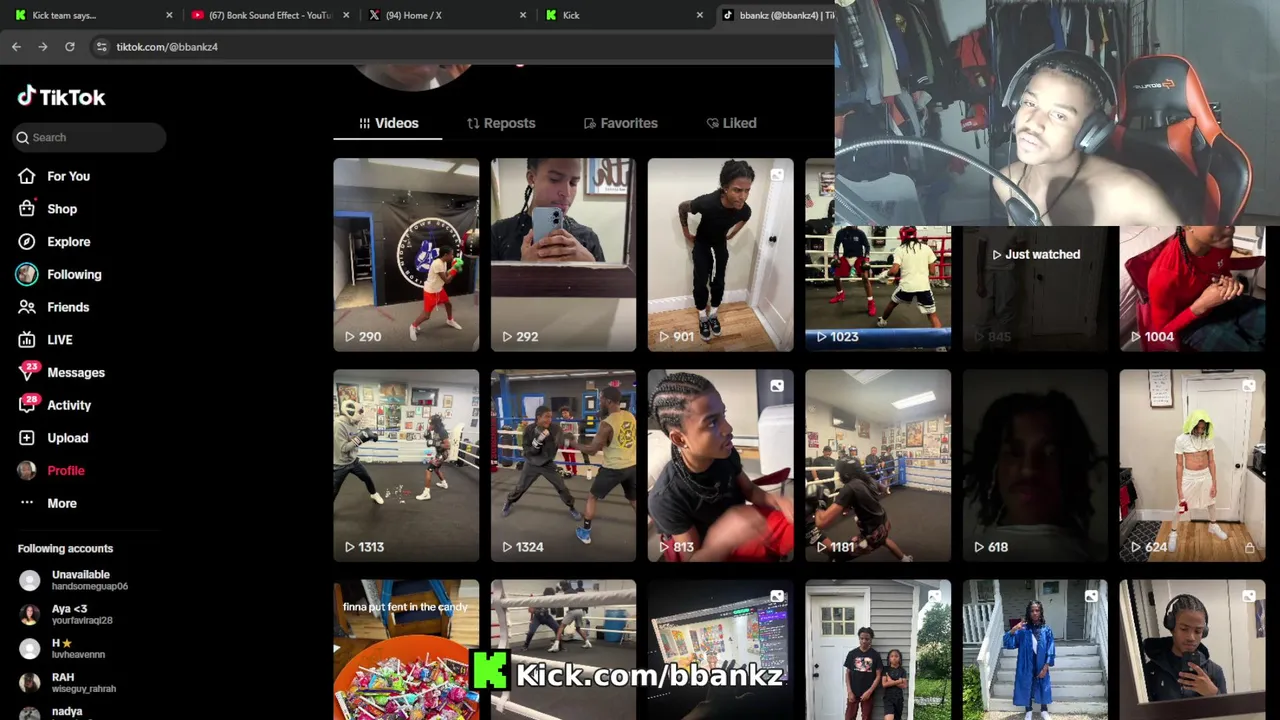Click the Liked heart icon
Viewport: 1280px width, 720px height.
coord(712,123)
